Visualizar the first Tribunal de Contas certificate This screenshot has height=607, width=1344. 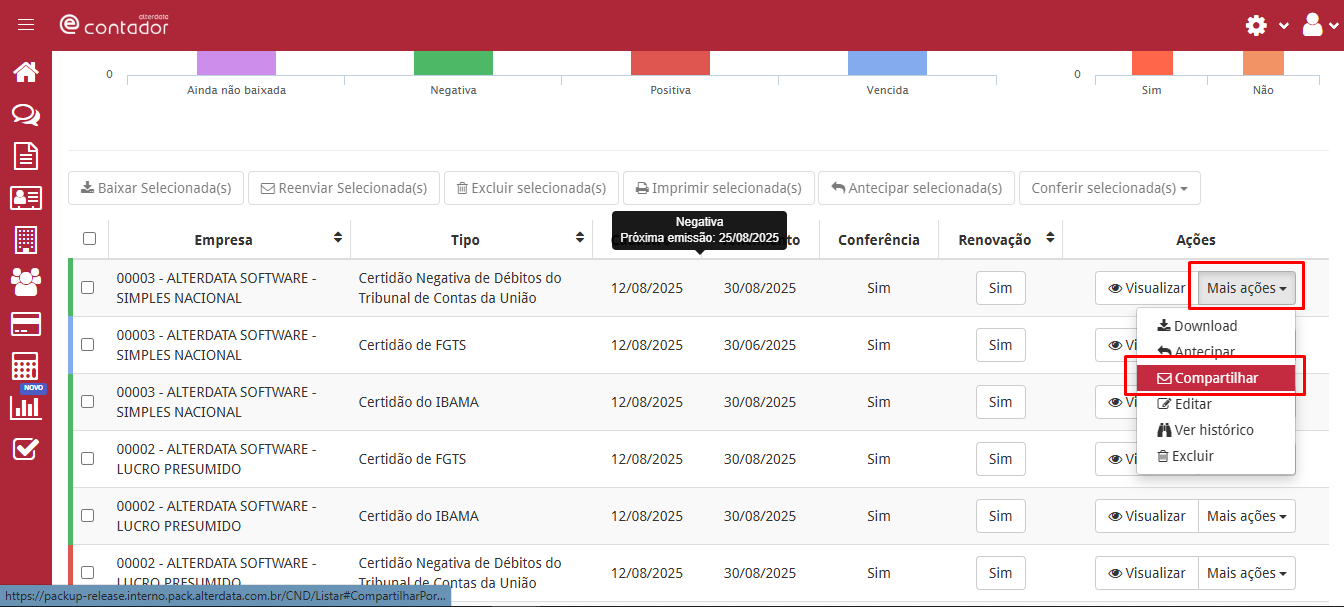1146,288
